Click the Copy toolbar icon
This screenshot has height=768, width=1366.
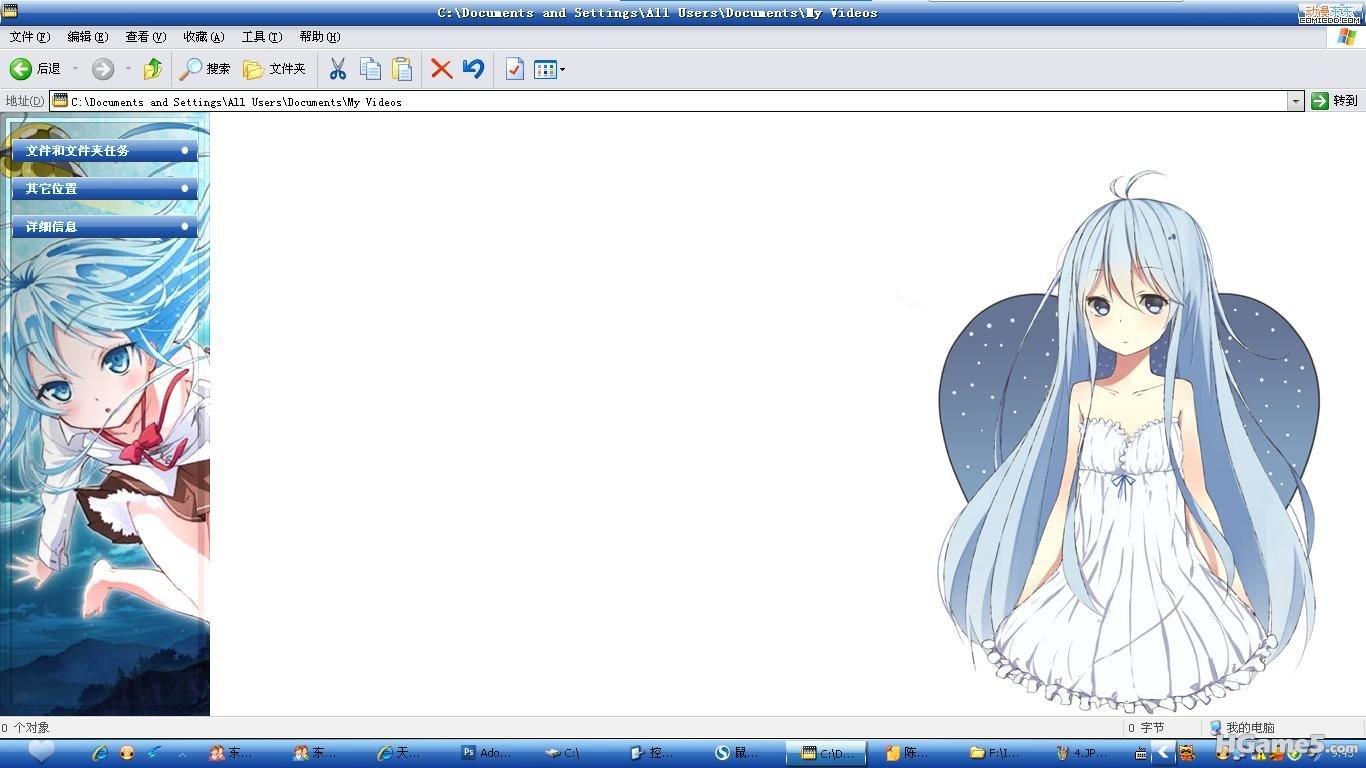[370, 69]
